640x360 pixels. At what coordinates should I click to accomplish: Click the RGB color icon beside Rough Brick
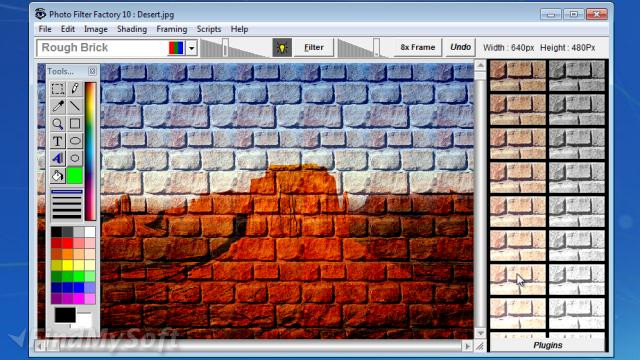pos(176,48)
